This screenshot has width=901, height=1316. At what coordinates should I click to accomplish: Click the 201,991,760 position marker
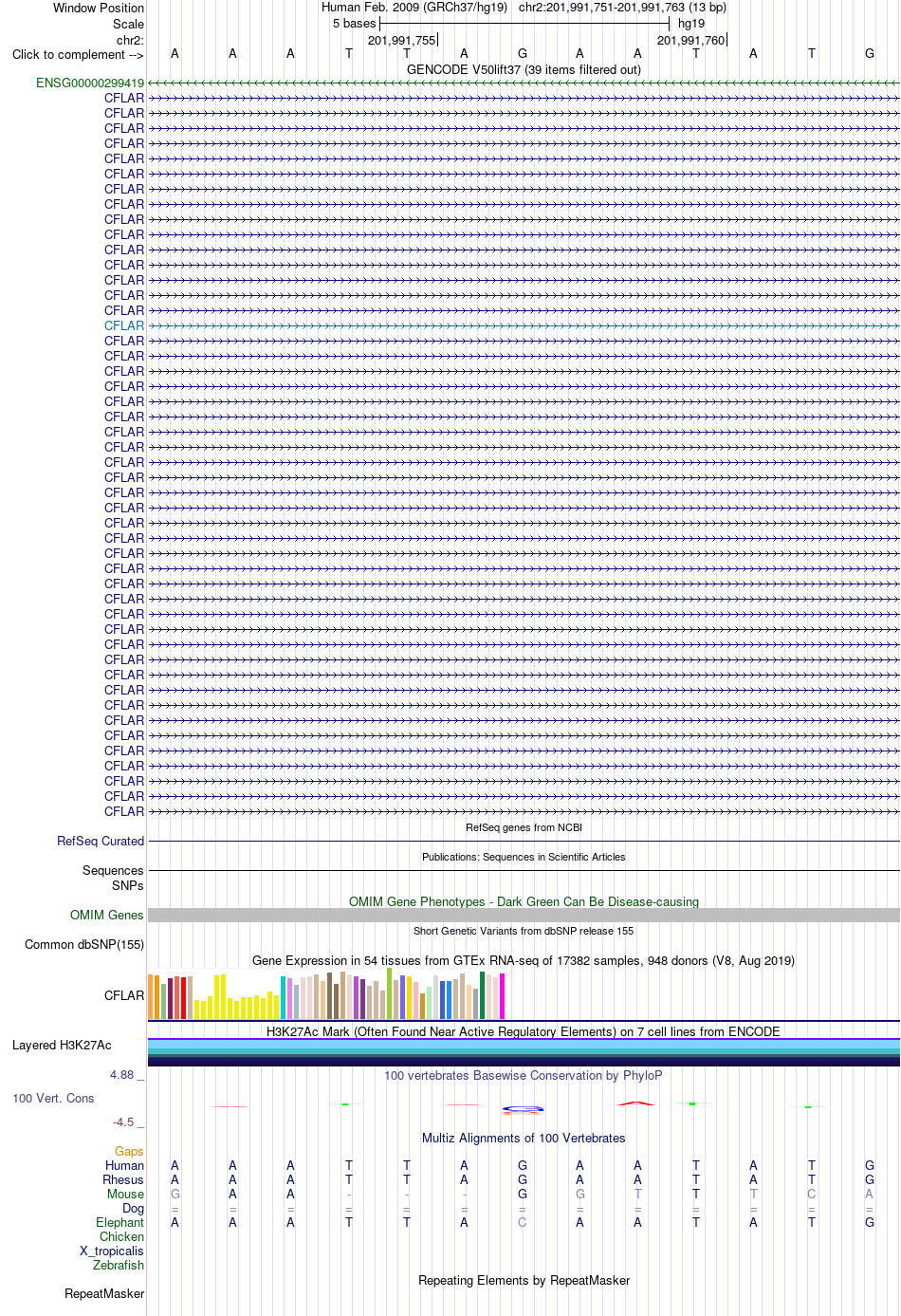[691, 40]
